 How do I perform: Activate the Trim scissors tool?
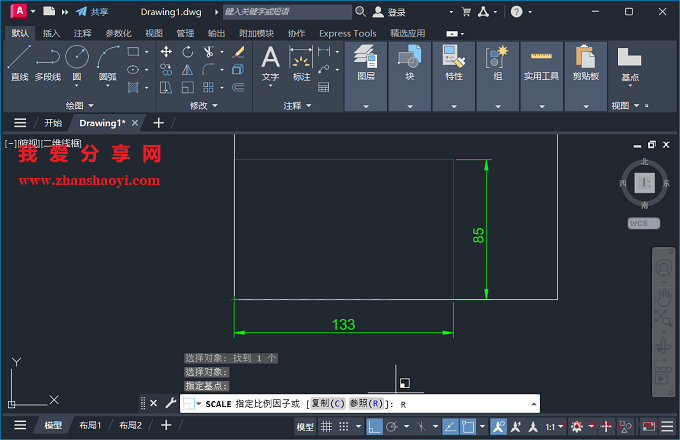pos(209,52)
